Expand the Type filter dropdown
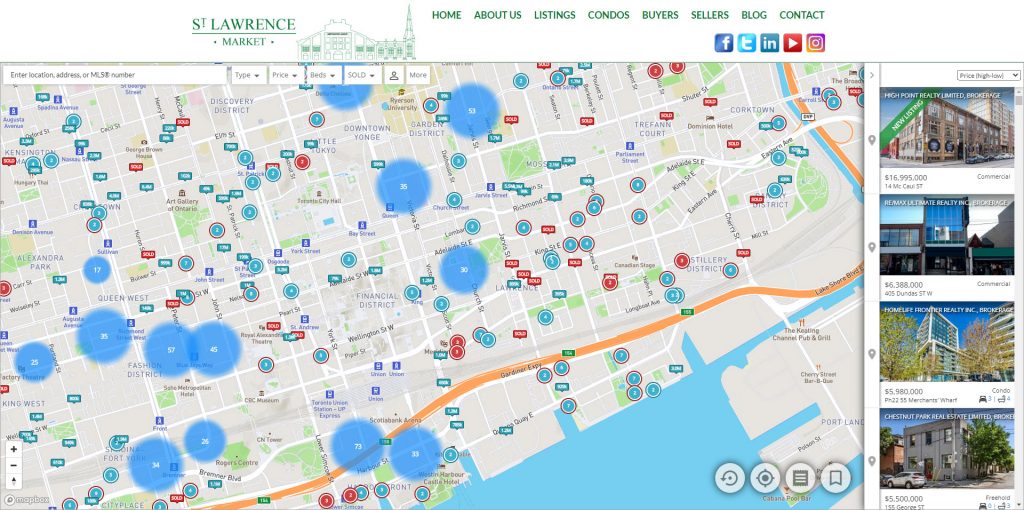 [x=247, y=75]
